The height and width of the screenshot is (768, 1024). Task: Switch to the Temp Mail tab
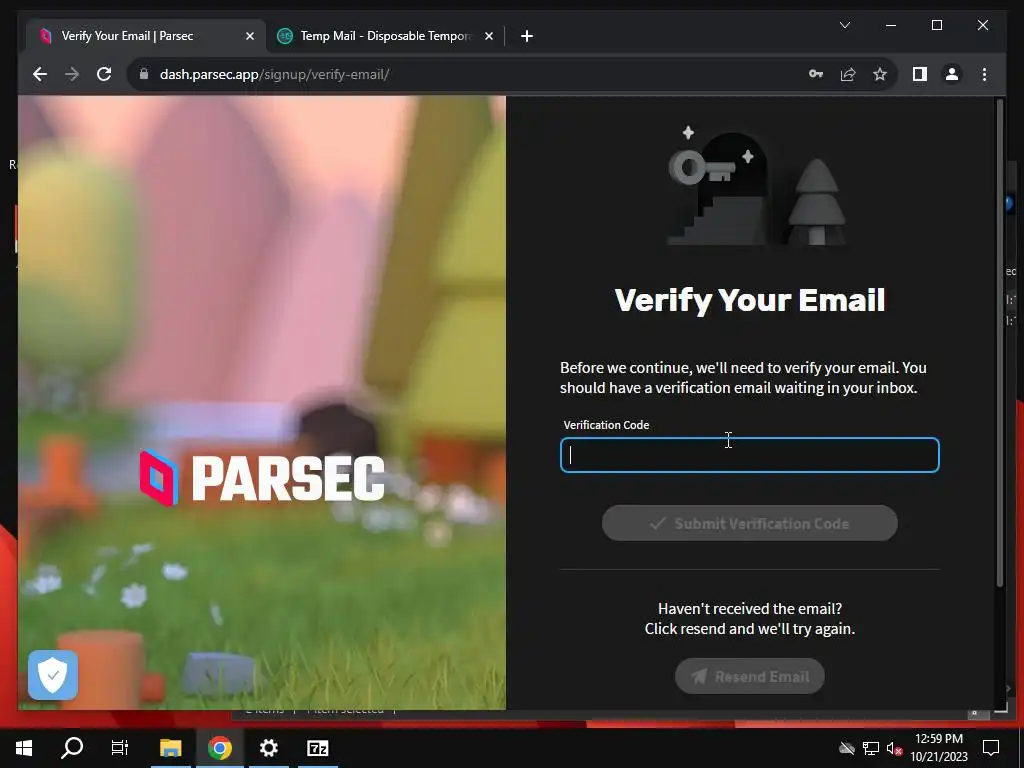385,36
